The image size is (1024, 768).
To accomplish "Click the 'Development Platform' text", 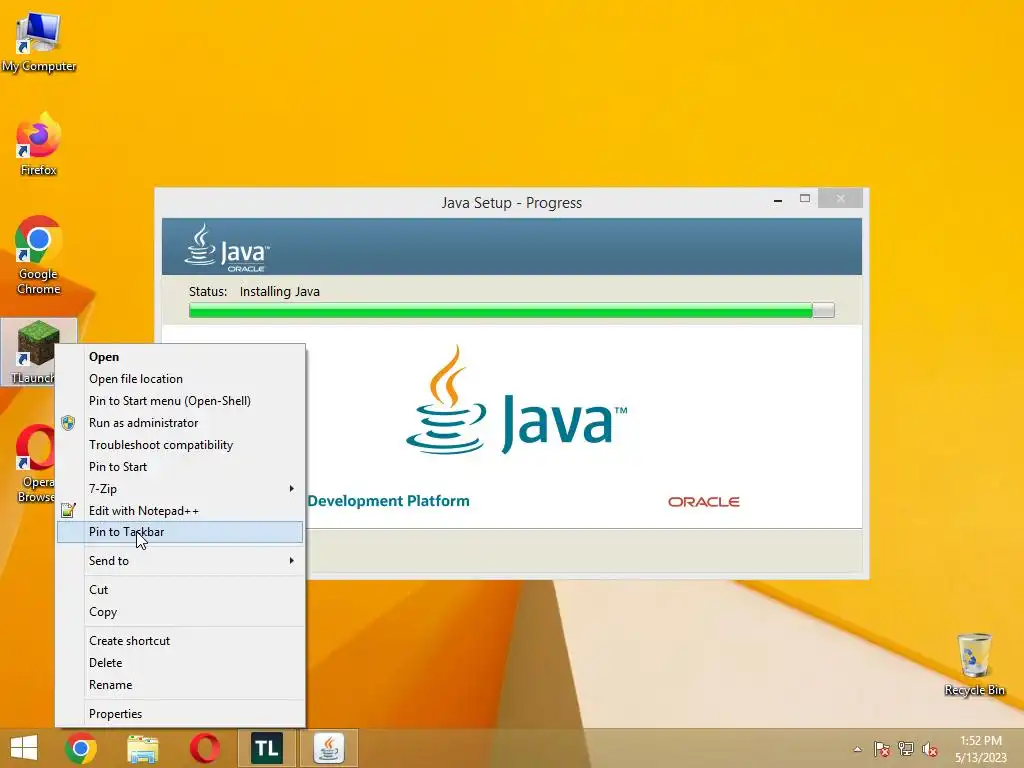I will [x=389, y=501].
